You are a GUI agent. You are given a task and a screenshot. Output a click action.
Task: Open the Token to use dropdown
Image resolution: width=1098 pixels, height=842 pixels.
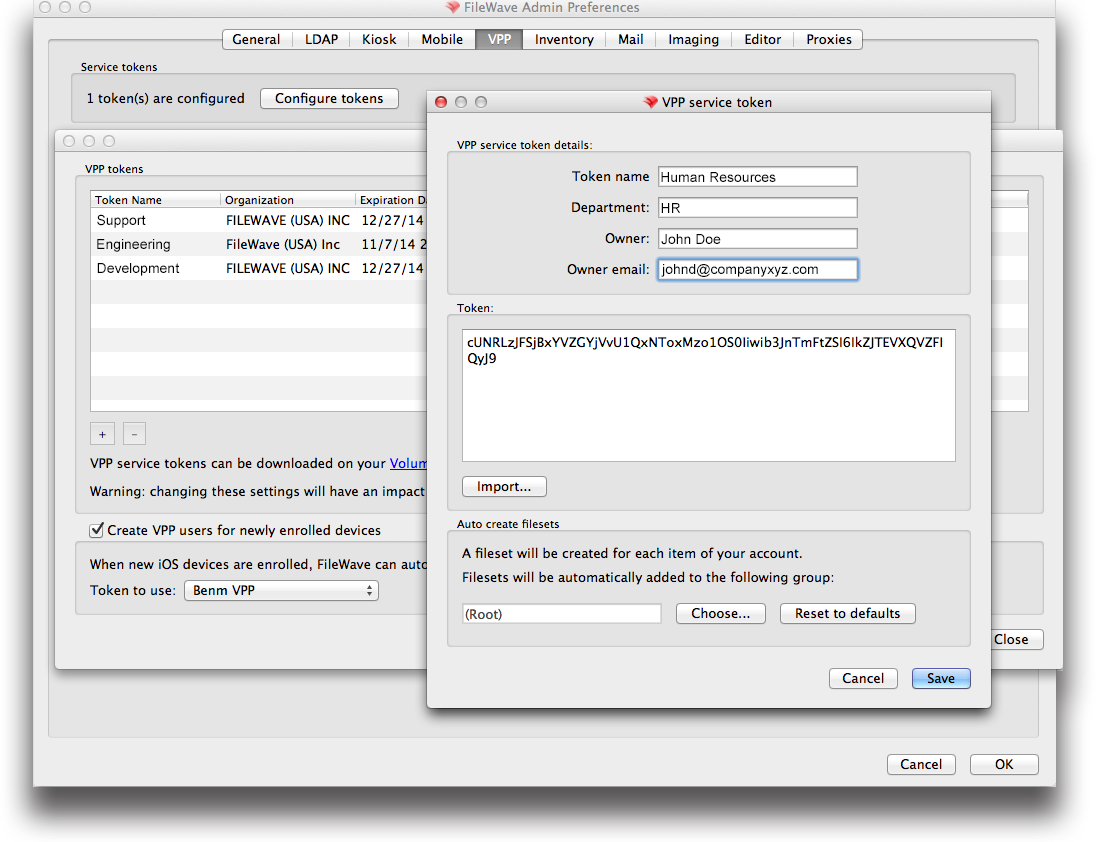[282, 591]
